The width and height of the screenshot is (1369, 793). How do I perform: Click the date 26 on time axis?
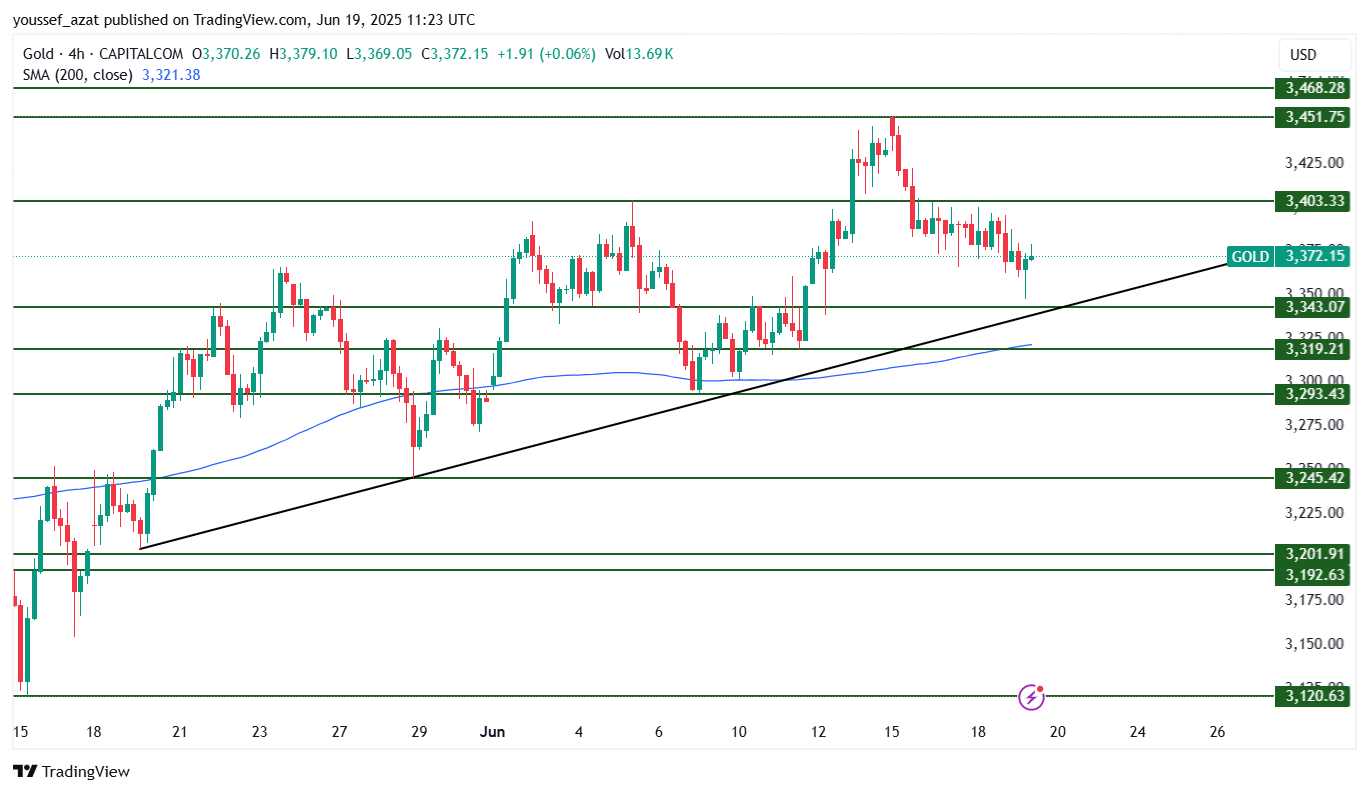click(x=1217, y=732)
